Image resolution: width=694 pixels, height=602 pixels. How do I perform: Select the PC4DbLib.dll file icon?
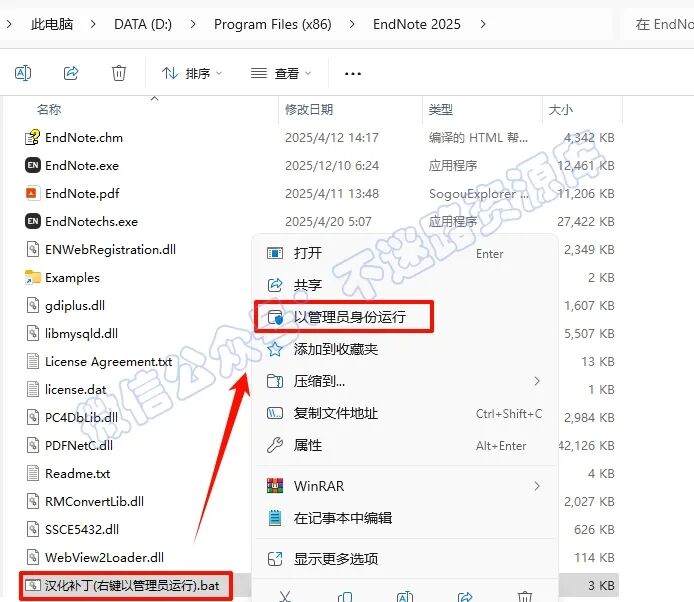pyautogui.click(x=33, y=417)
